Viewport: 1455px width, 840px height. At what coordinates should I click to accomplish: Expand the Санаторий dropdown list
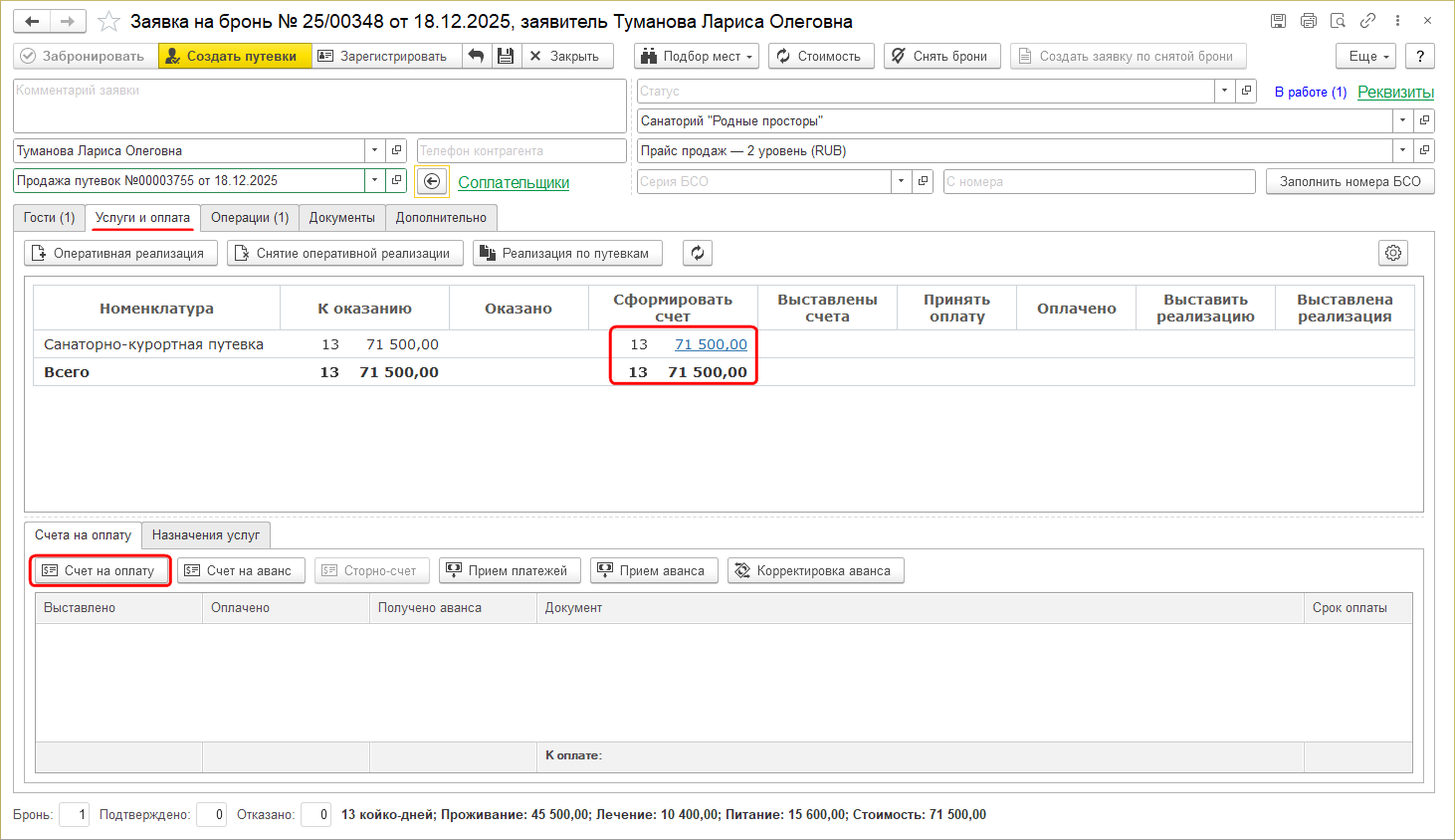click(x=1402, y=120)
